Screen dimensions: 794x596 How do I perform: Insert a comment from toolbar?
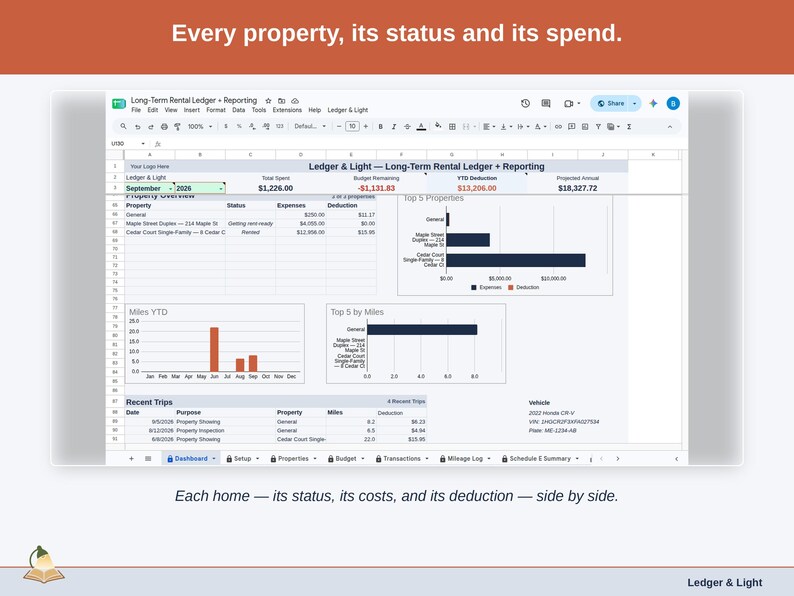click(x=572, y=127)
